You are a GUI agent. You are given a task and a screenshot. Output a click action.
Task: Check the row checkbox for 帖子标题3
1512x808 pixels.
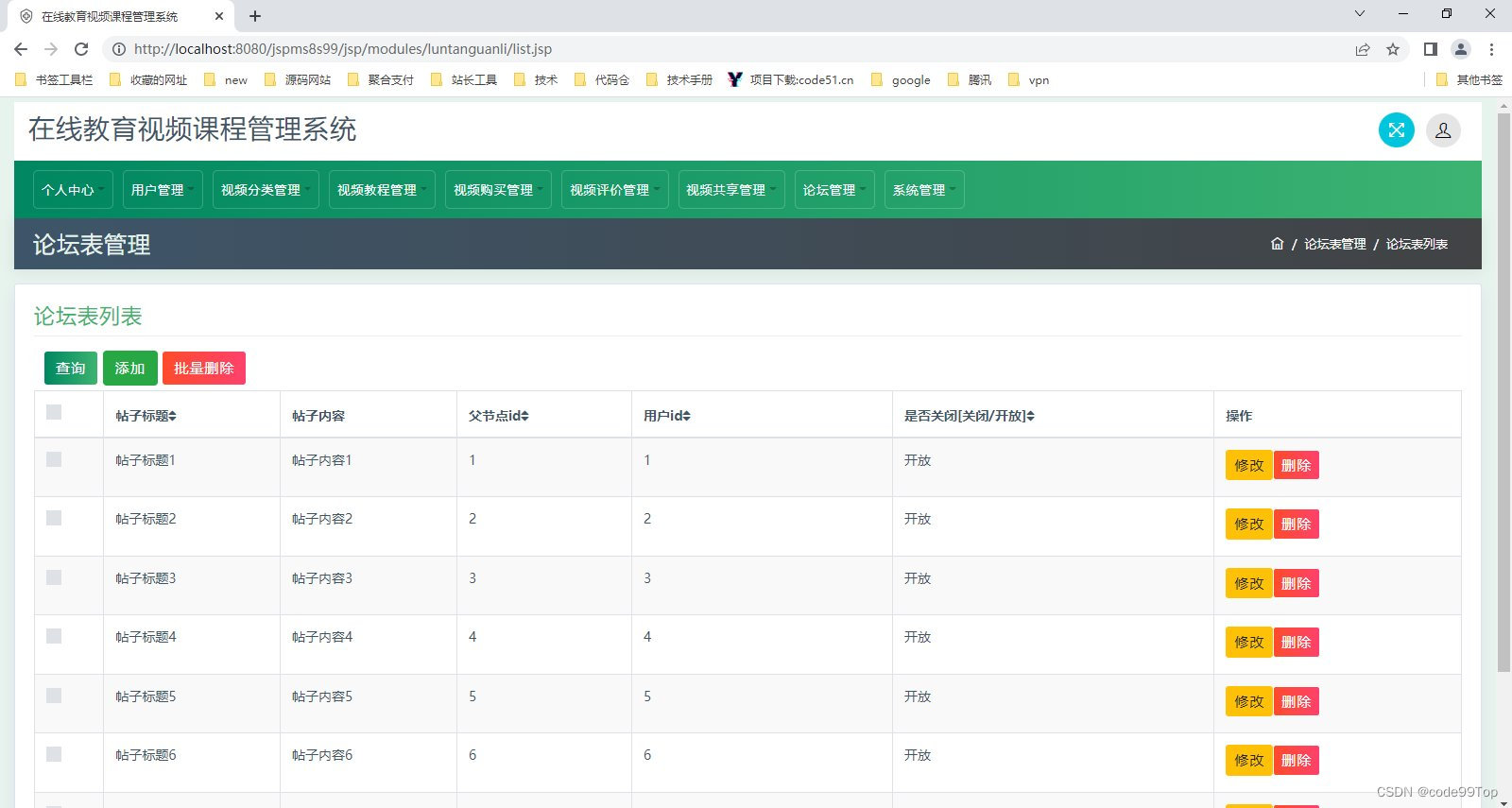(54, 577)
